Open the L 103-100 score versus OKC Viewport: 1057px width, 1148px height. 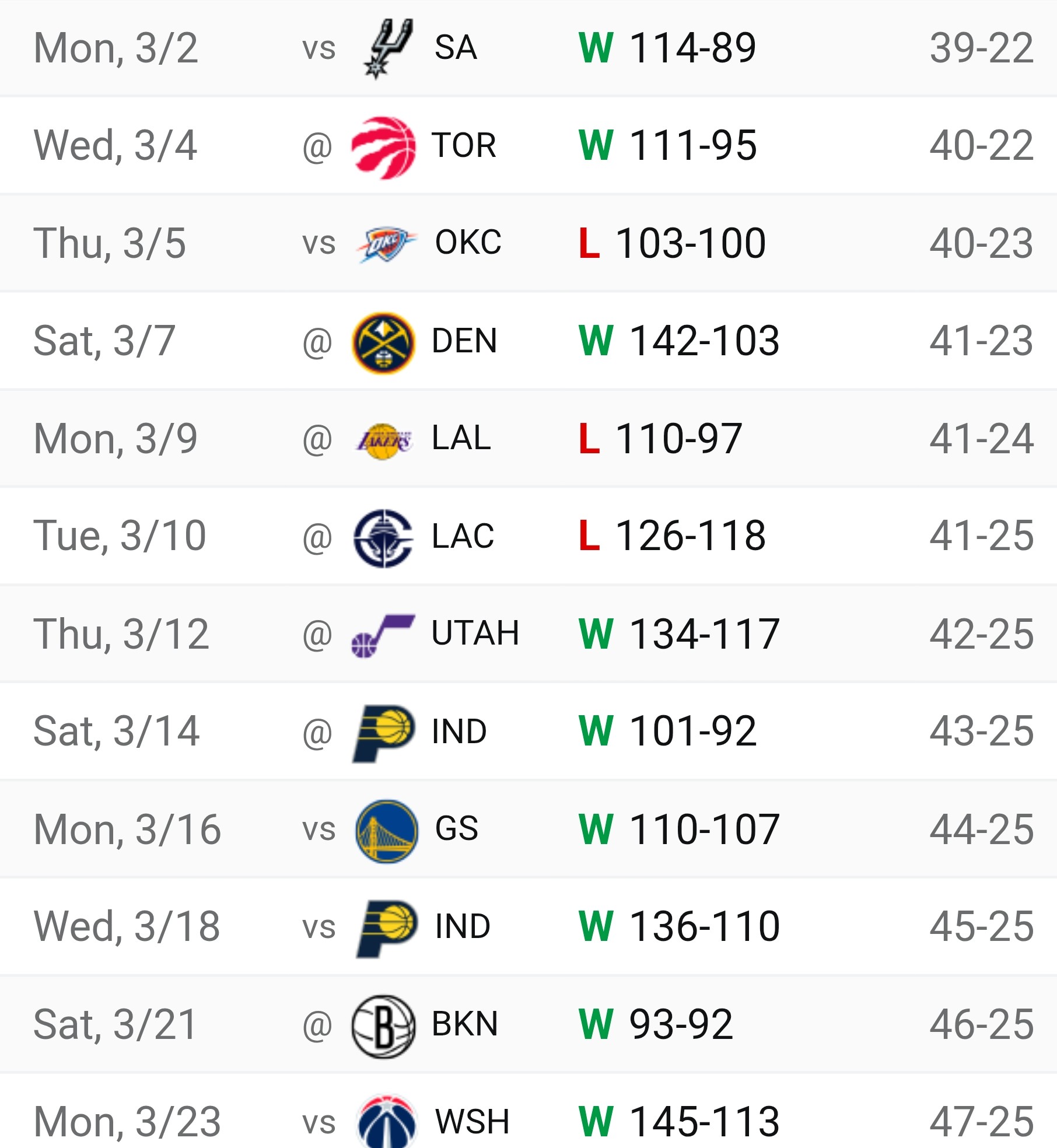[672, 243]
